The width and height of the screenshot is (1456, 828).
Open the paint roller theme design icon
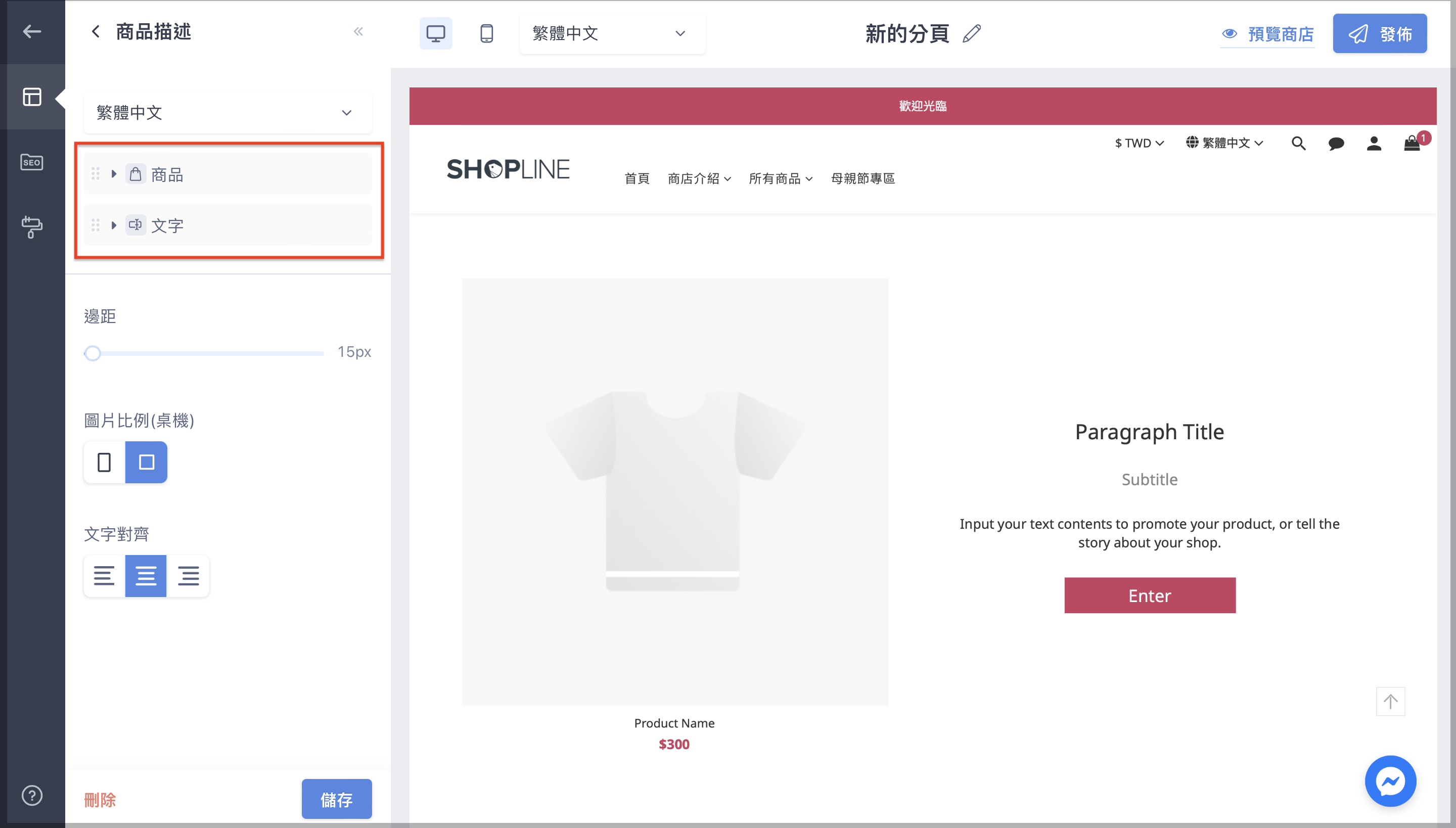[32, 227]
